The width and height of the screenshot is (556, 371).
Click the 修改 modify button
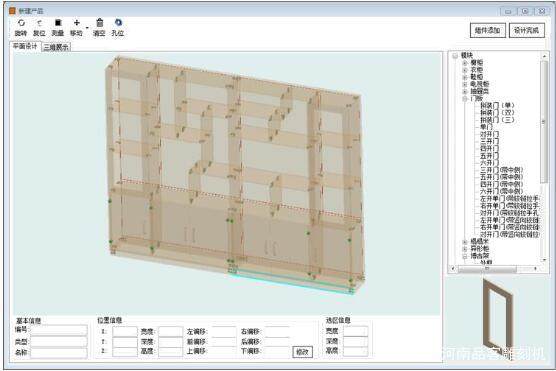(x=302, y=352)
